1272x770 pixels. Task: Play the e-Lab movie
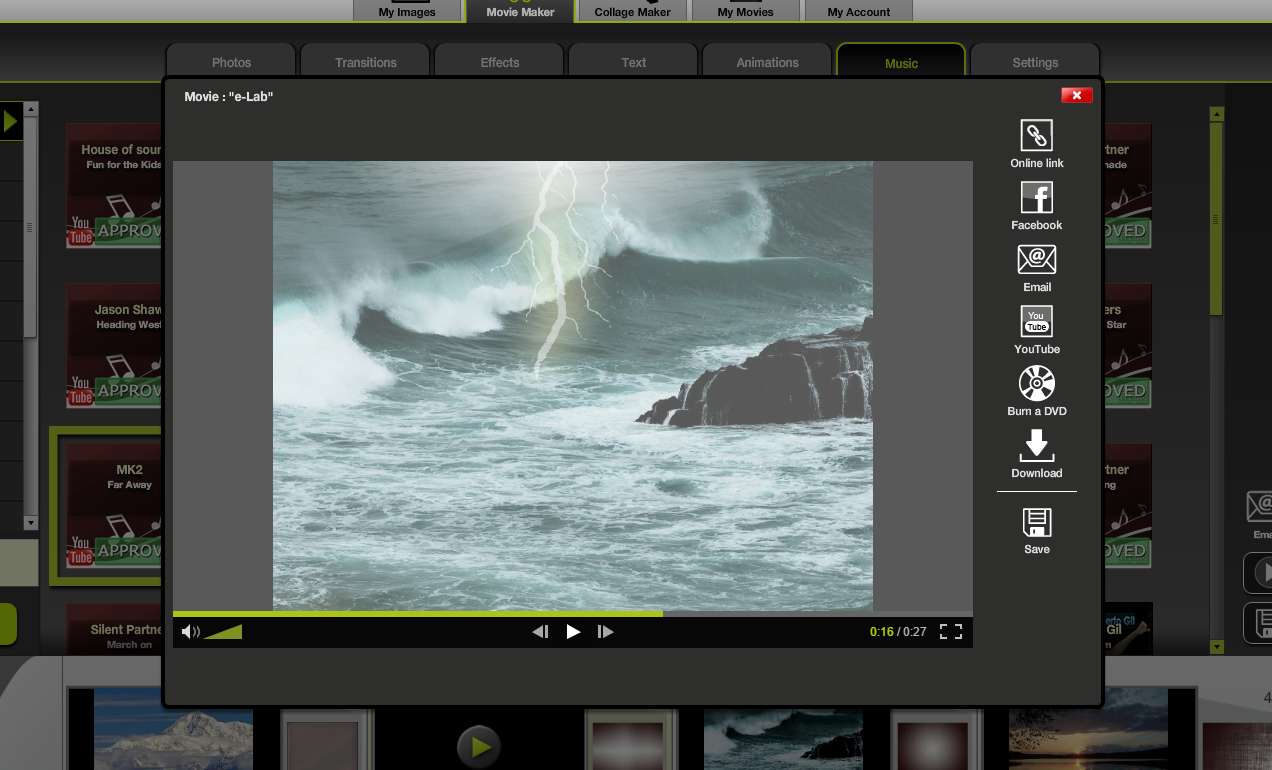pyautogui.click(x=573, y=631)
